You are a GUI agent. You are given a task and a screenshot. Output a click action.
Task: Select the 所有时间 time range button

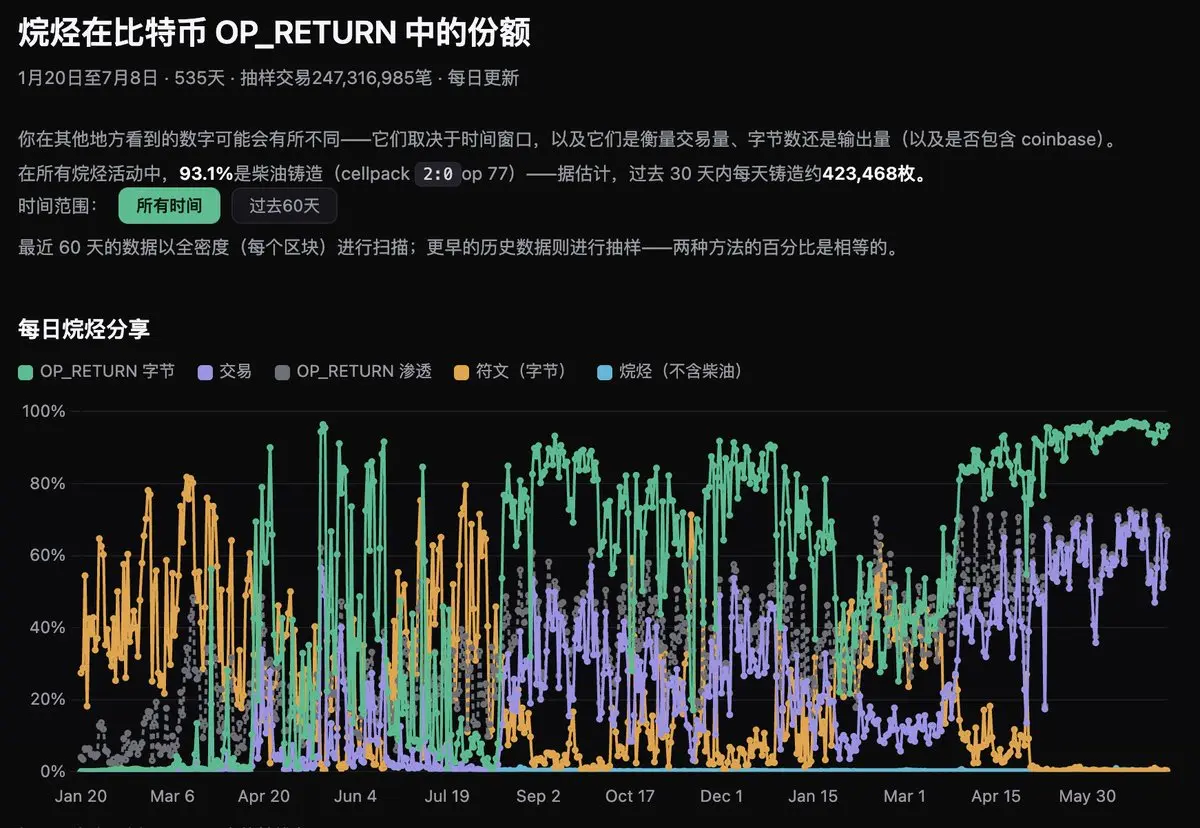pyautogui.click(x=169, y=206)
